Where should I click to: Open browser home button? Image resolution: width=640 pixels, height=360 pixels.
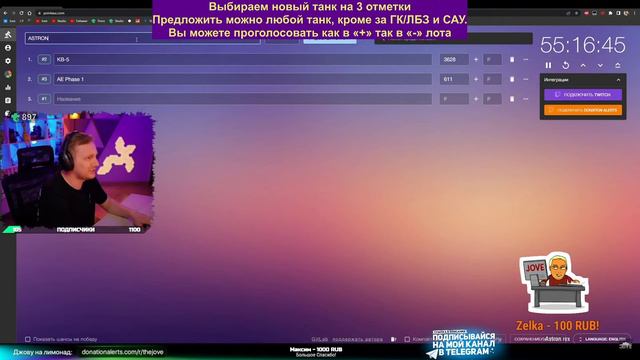[29, 13]
